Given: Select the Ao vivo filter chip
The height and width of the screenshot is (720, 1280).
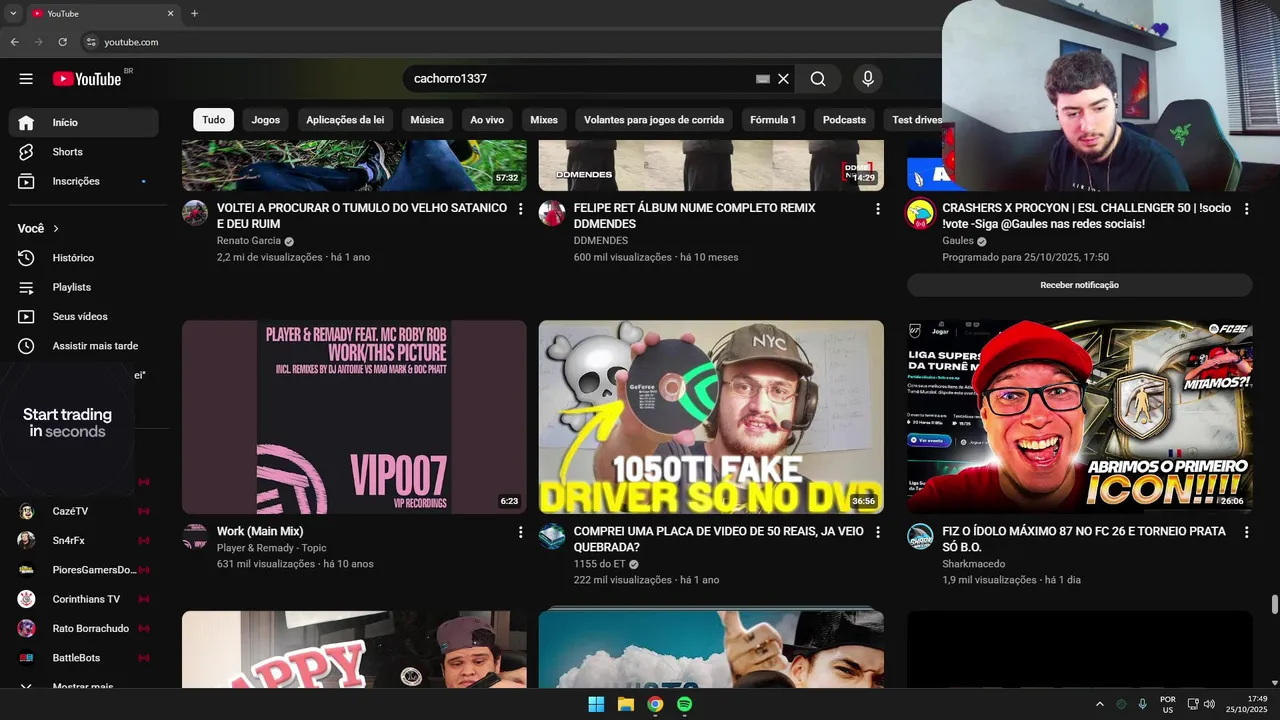Looking at the screenshot, I should 487,120.
